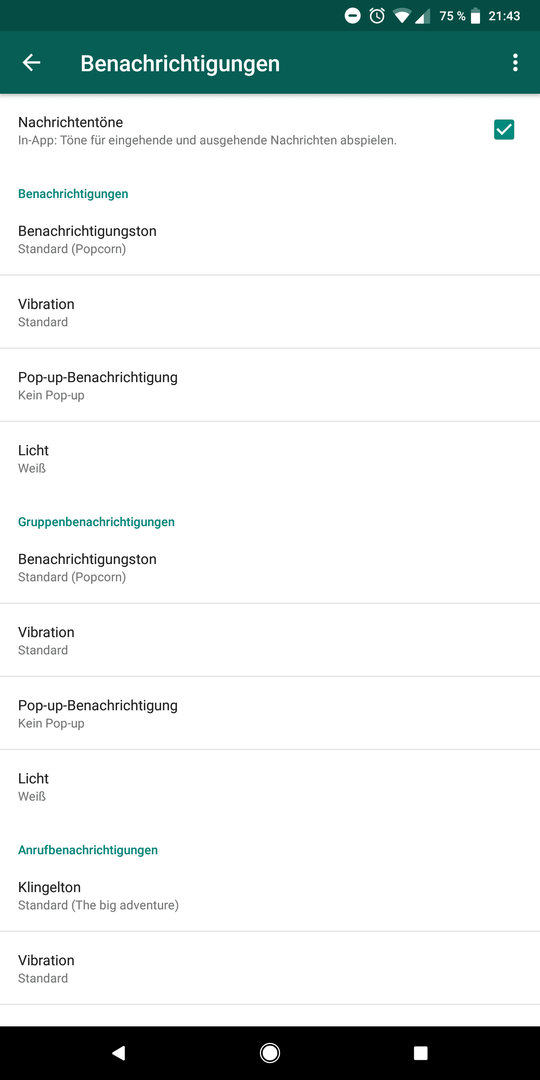Screen dimensions: 540x1080
Task: Open Pop-up-Benachrichtigung under Gruppenbenachrichtigungen
Action: (270, 714)
